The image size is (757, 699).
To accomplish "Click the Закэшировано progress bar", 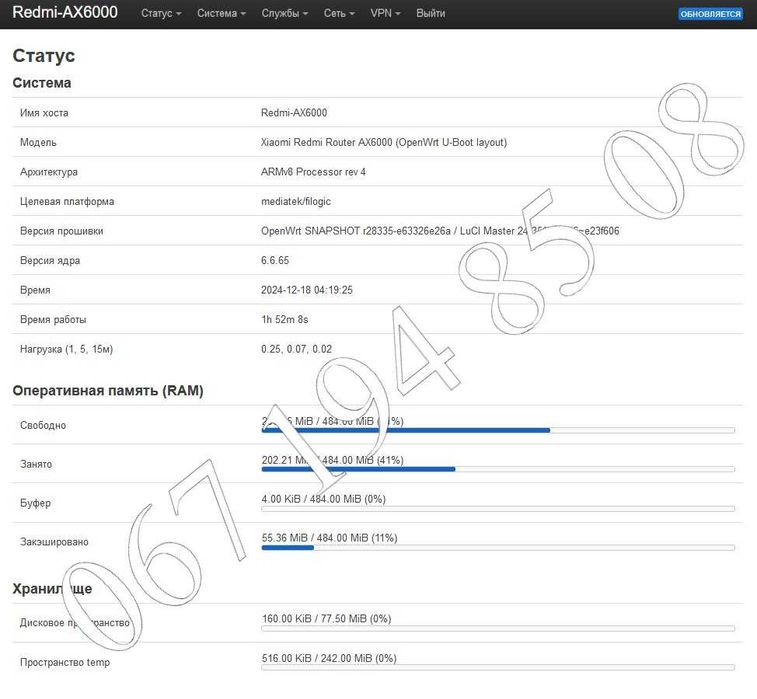I will [x=498, y=548].
